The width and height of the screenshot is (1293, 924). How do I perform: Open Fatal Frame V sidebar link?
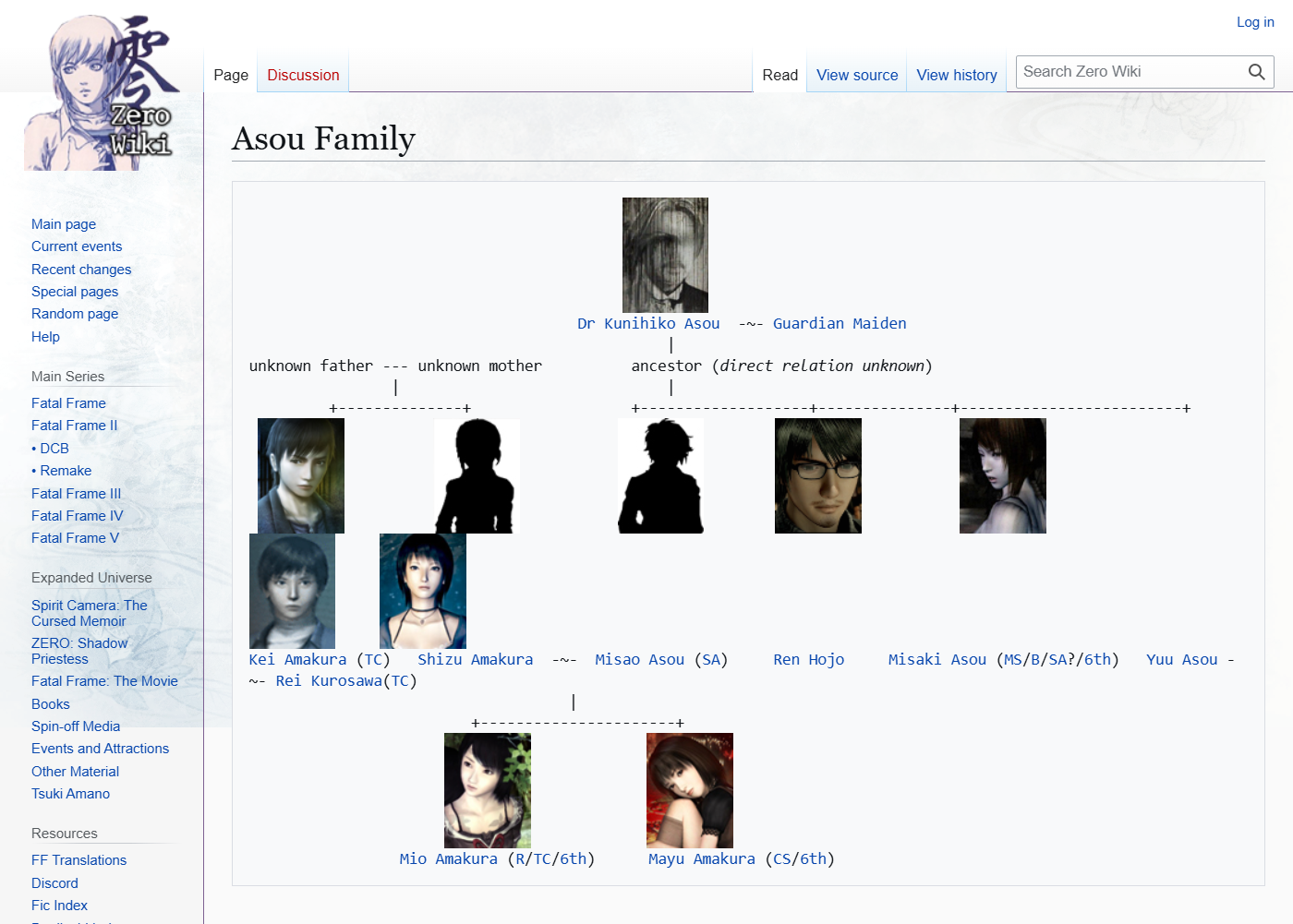tap(75, 538)
